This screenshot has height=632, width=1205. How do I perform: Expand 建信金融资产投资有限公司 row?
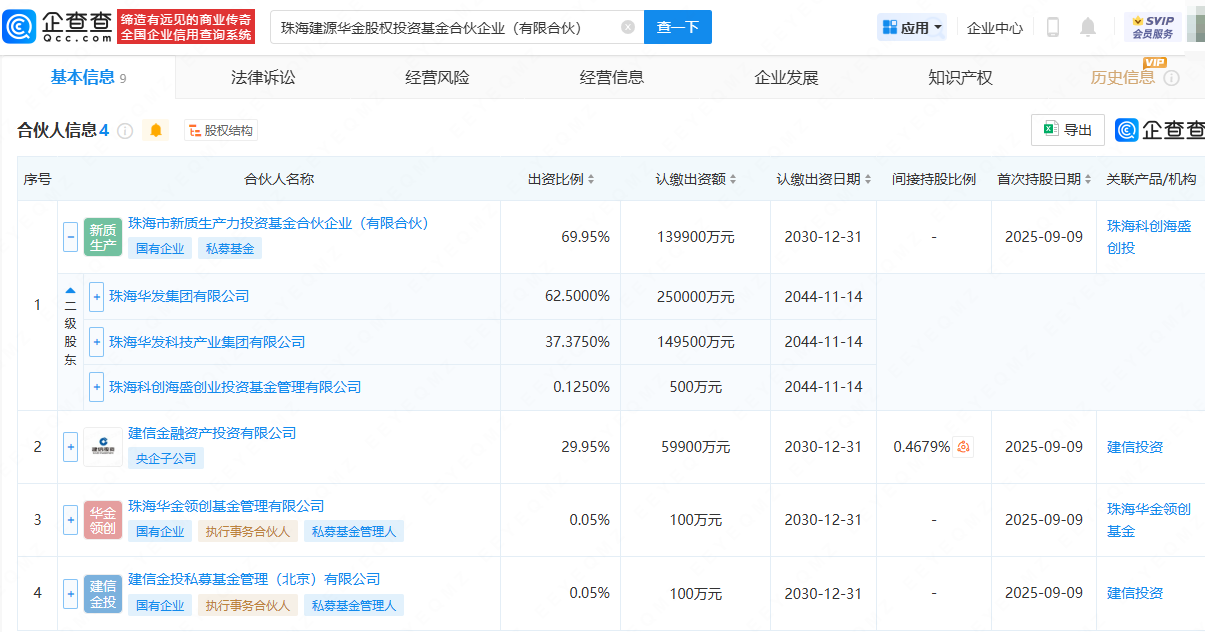(70, 447)
